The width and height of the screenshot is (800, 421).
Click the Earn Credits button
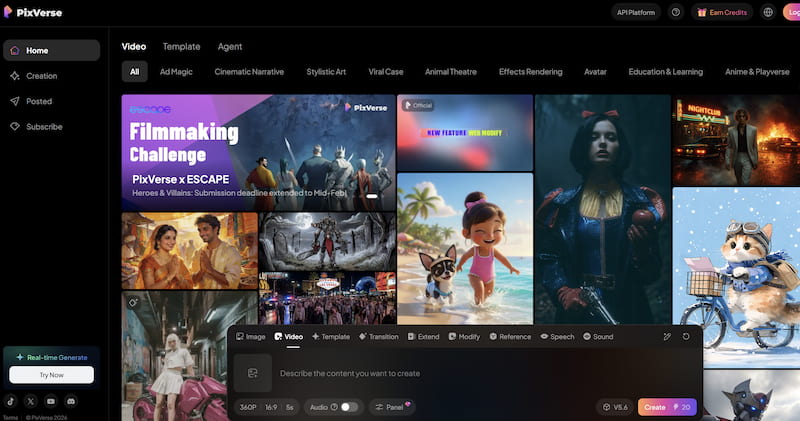tap(723, 12)
